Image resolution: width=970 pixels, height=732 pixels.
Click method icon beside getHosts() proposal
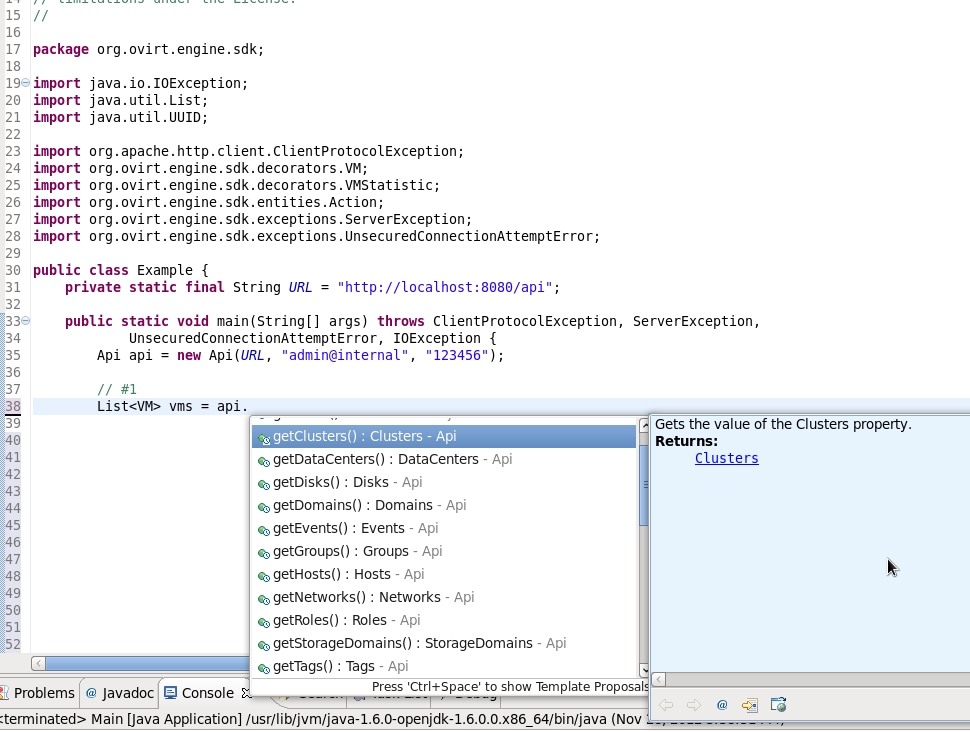(263, 575)
